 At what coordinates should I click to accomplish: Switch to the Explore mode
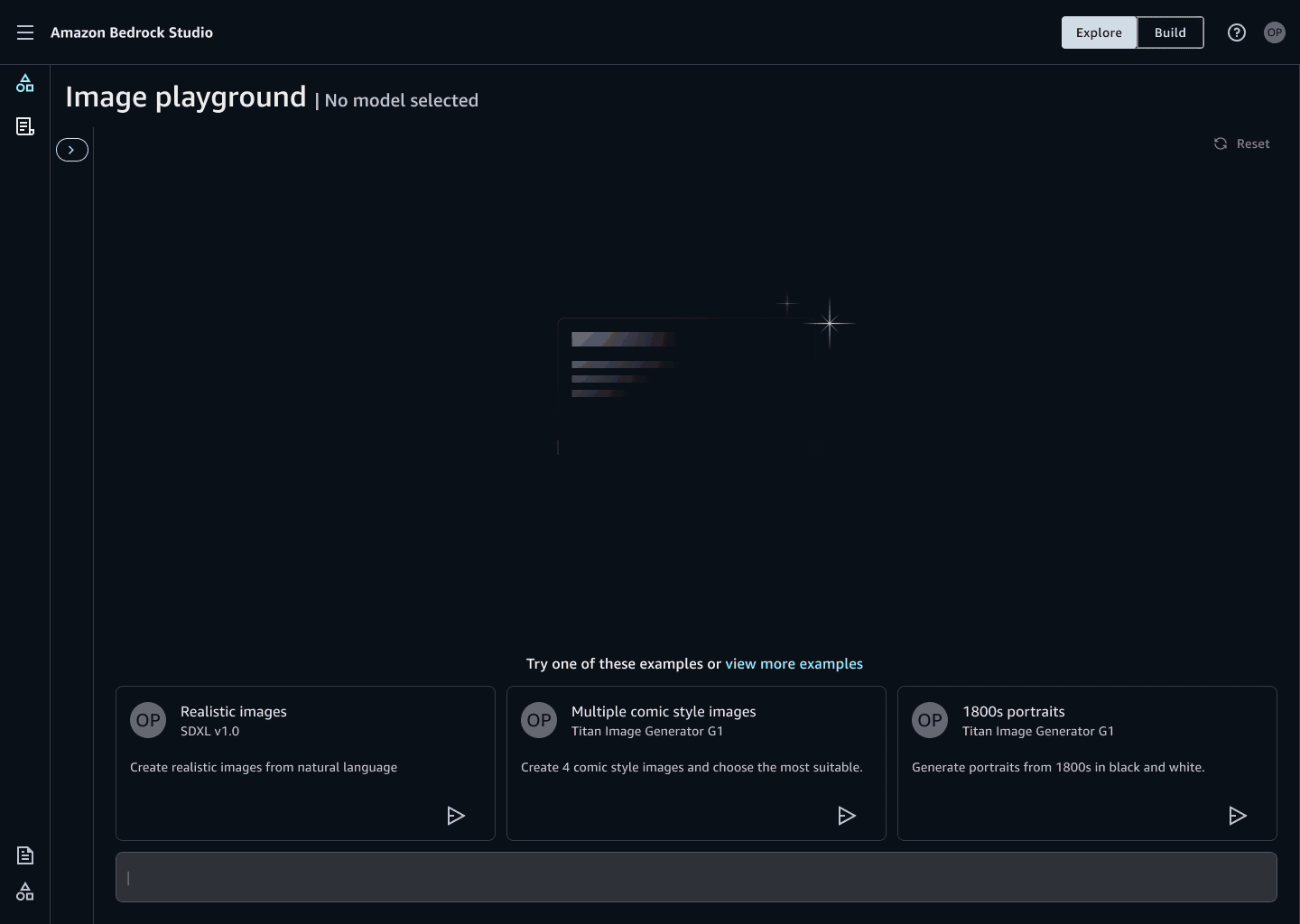coord(1099,32)
